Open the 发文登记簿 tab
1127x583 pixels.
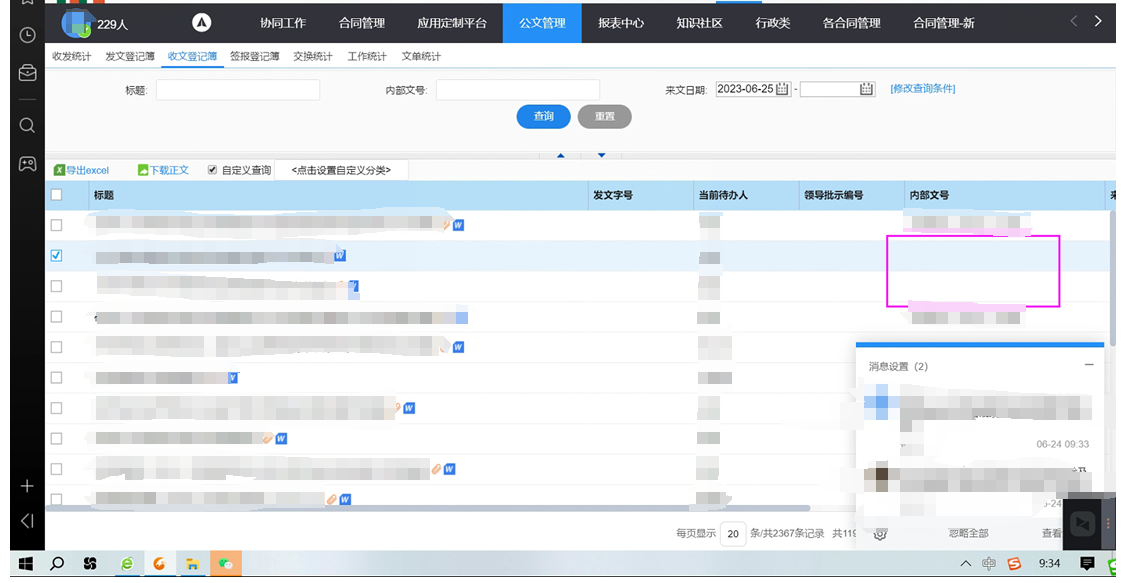(x=130, y=57)
